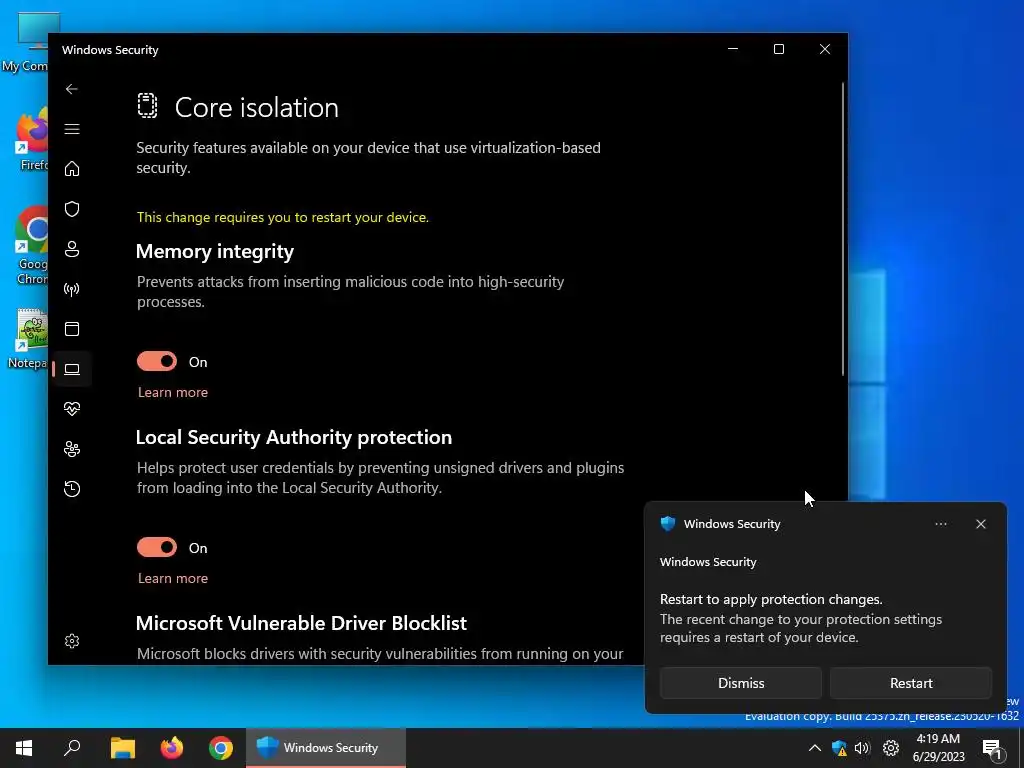This screenshot has width=1024, height=768.
Task: Open the clock showing 4:19 AM
Action: pyautogui.click(x=938, y=748)
